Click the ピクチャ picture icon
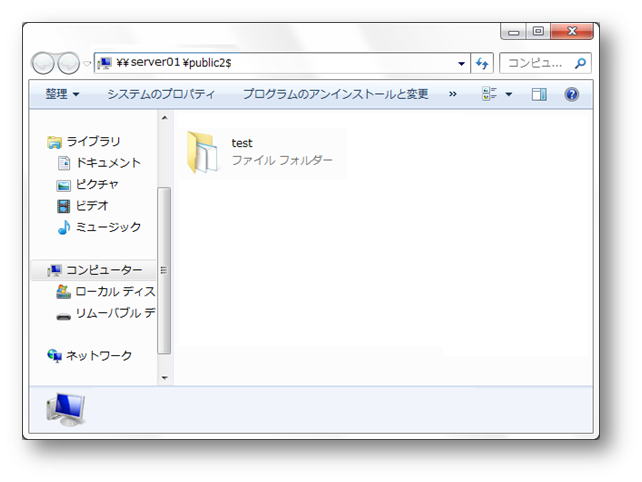This screenshot has height=482, width=642. (63, 186)
